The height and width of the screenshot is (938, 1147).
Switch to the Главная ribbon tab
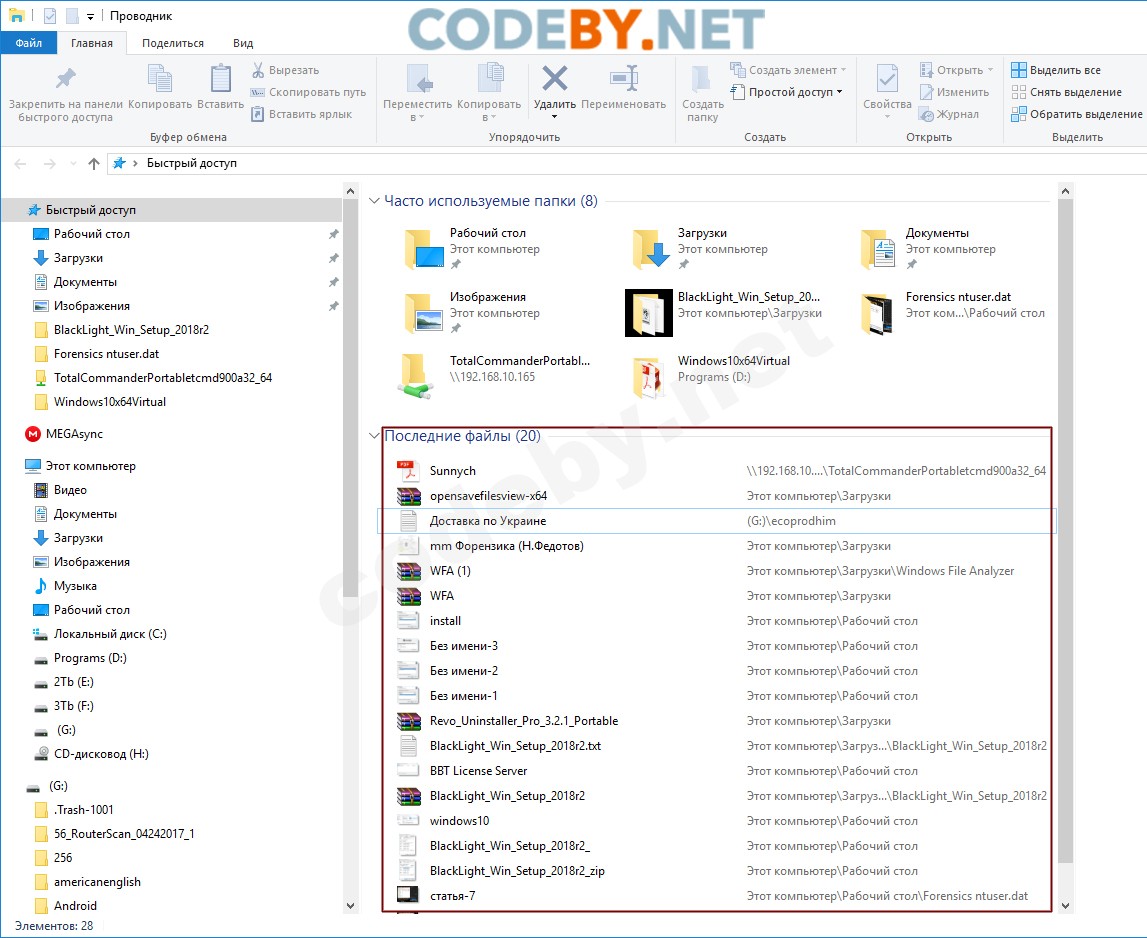[x=91, y=43]
